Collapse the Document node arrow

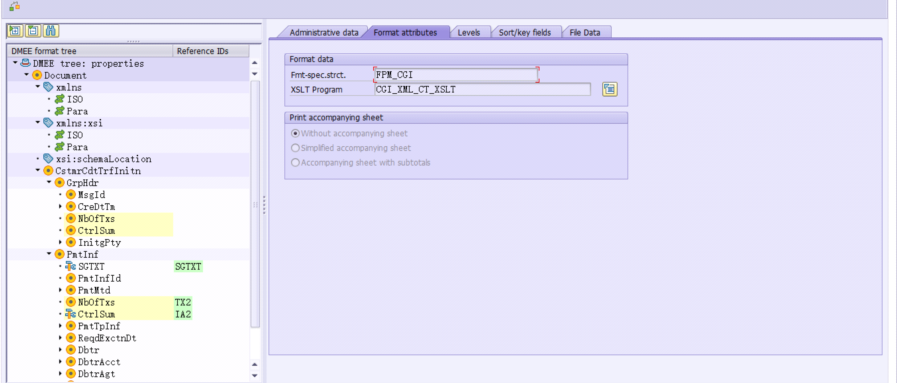pos(26,75)
